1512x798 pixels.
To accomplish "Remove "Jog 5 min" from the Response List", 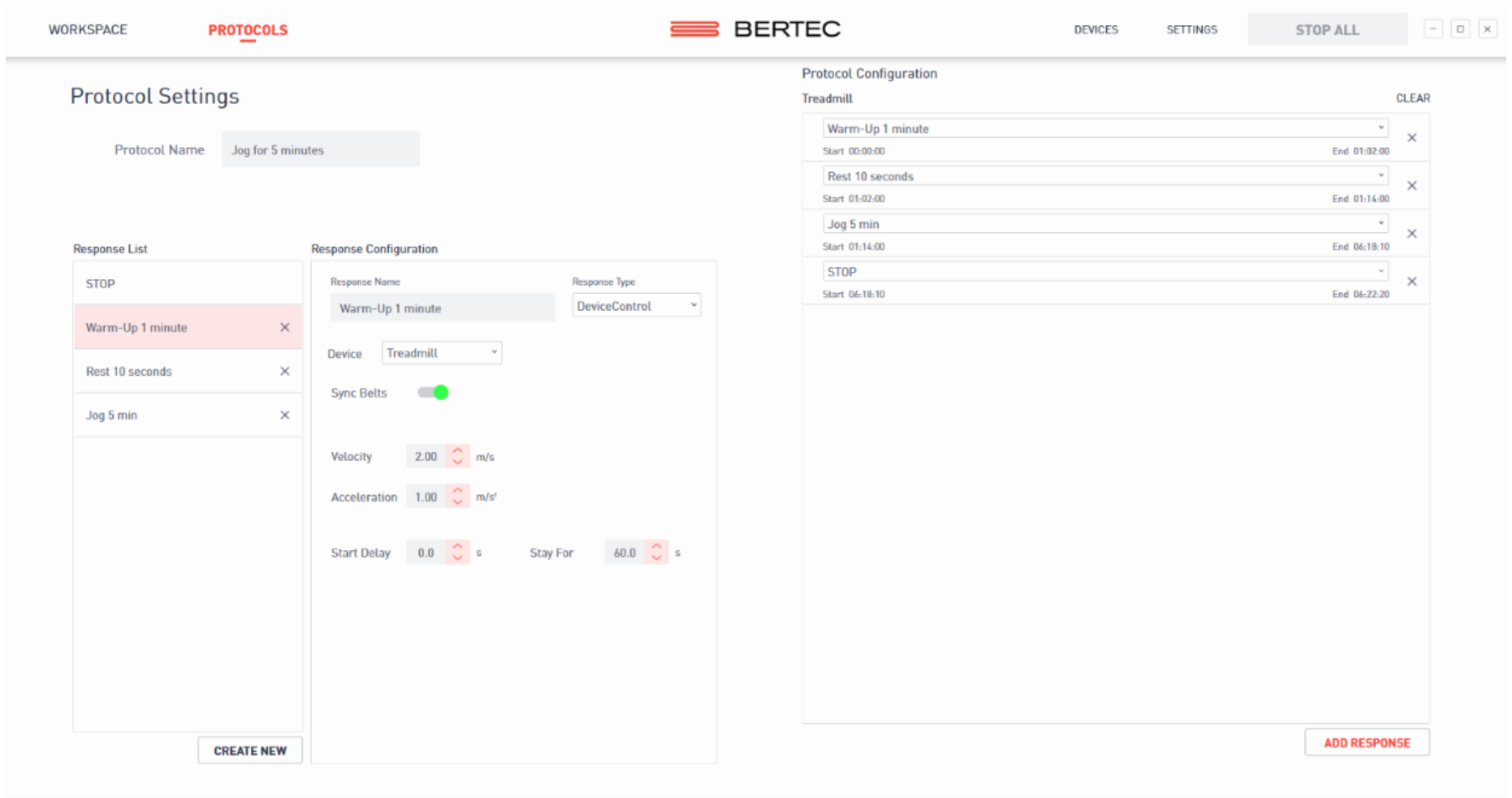I will [285, 414].
